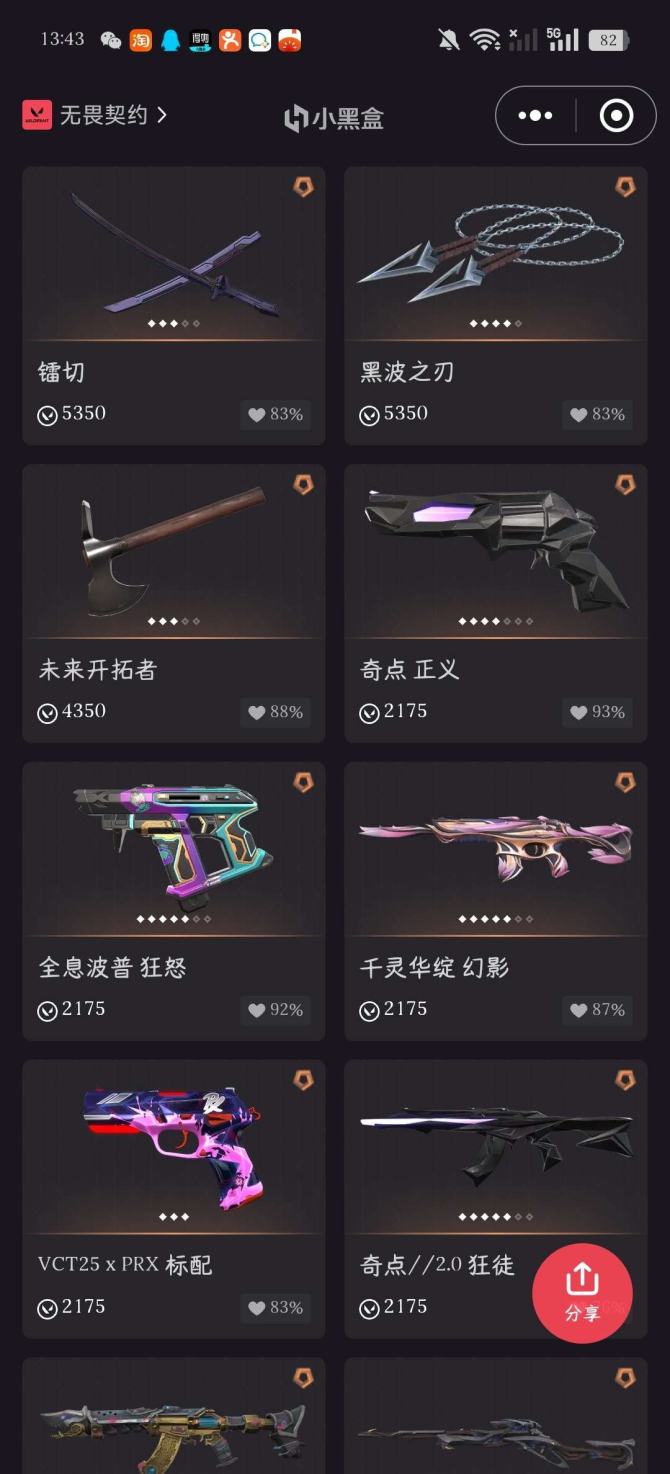Tap the tier badge on 黑波之刃 card
This screenshot has width=670, height=1474.
pyautogui.click(x=625, y=187)
